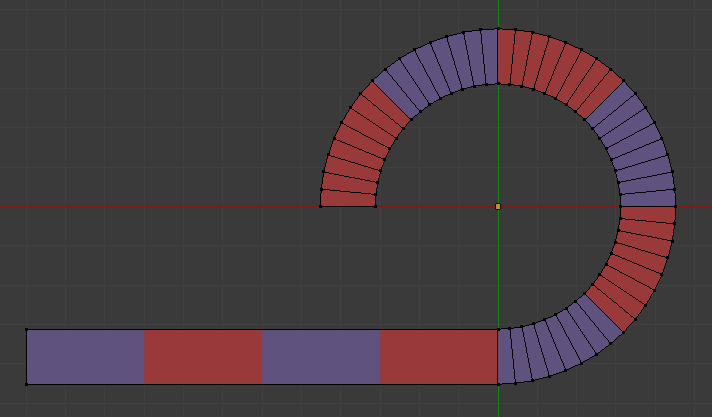Image resolution: width=712 pixels, height=417 pixels.
Task: Select the red strip face touching the curve
Action: (x=438, y=357)
